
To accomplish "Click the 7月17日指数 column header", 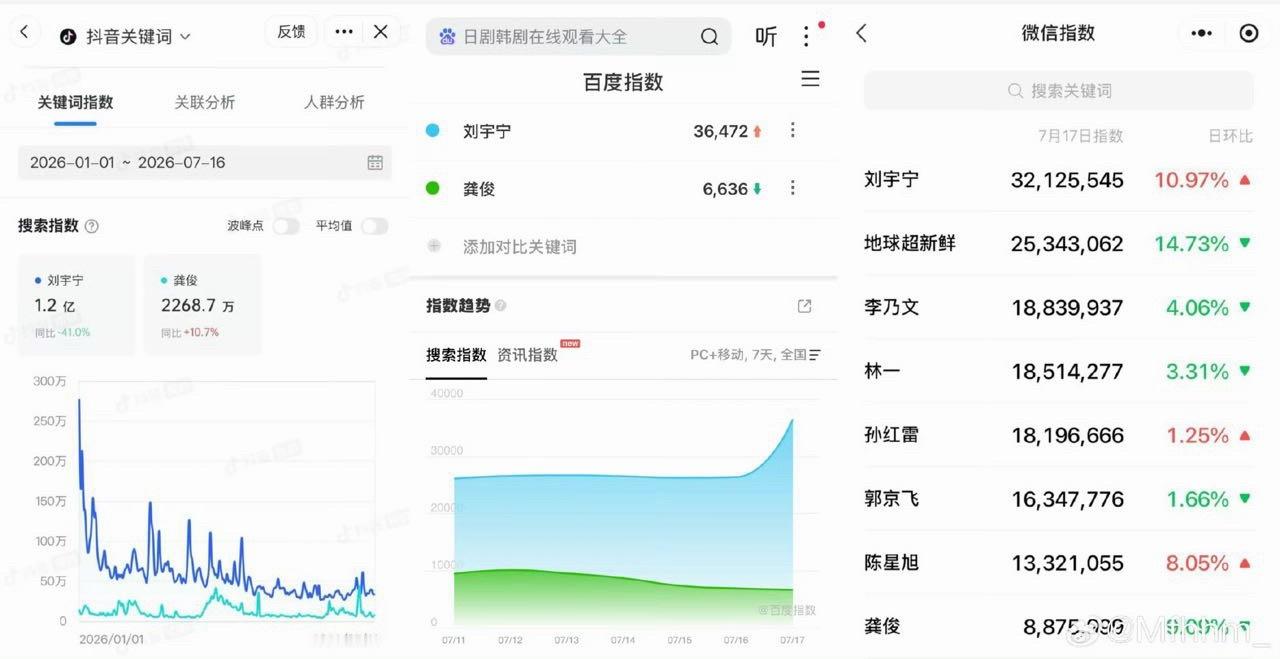I will coord(1081,136).
